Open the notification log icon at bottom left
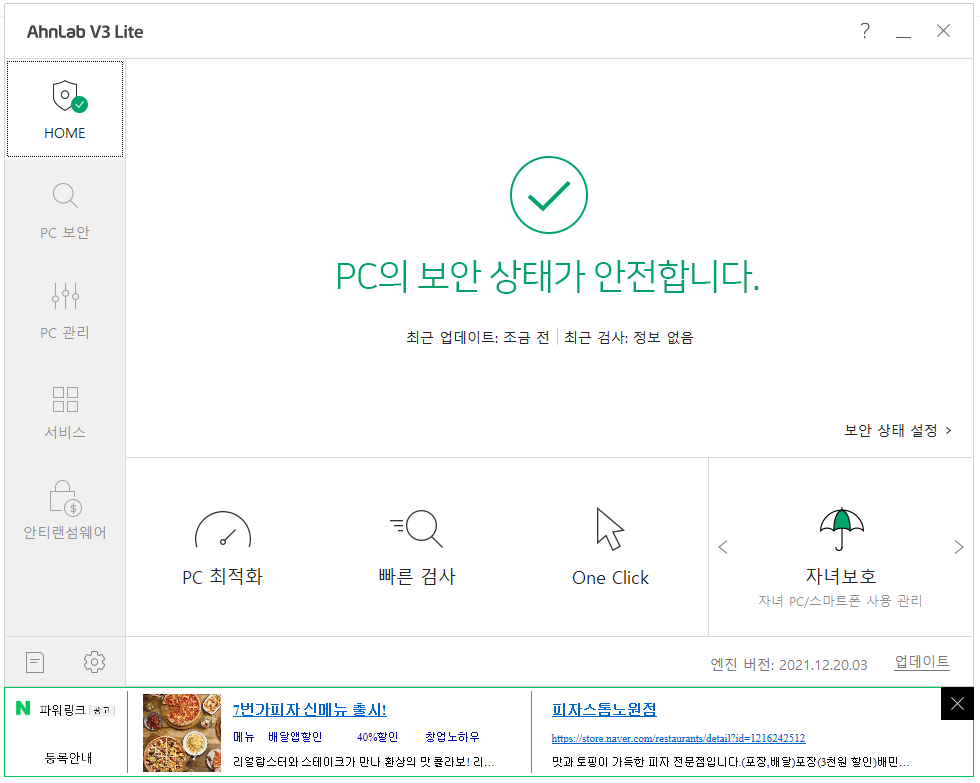The height and width of the screenshot is (783, 980). click(34, 661)
